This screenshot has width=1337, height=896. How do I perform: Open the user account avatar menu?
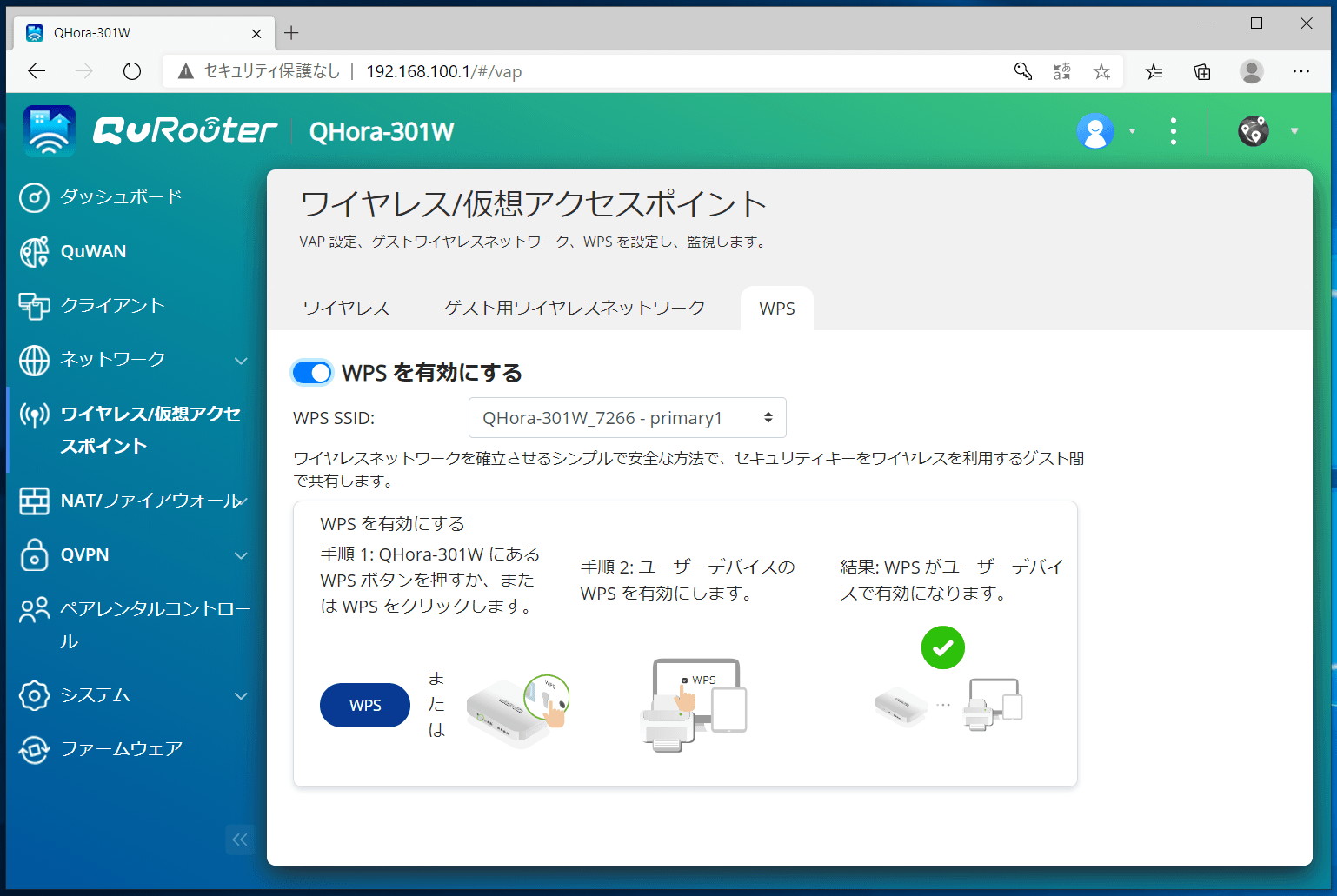[x=1095, y=131]
